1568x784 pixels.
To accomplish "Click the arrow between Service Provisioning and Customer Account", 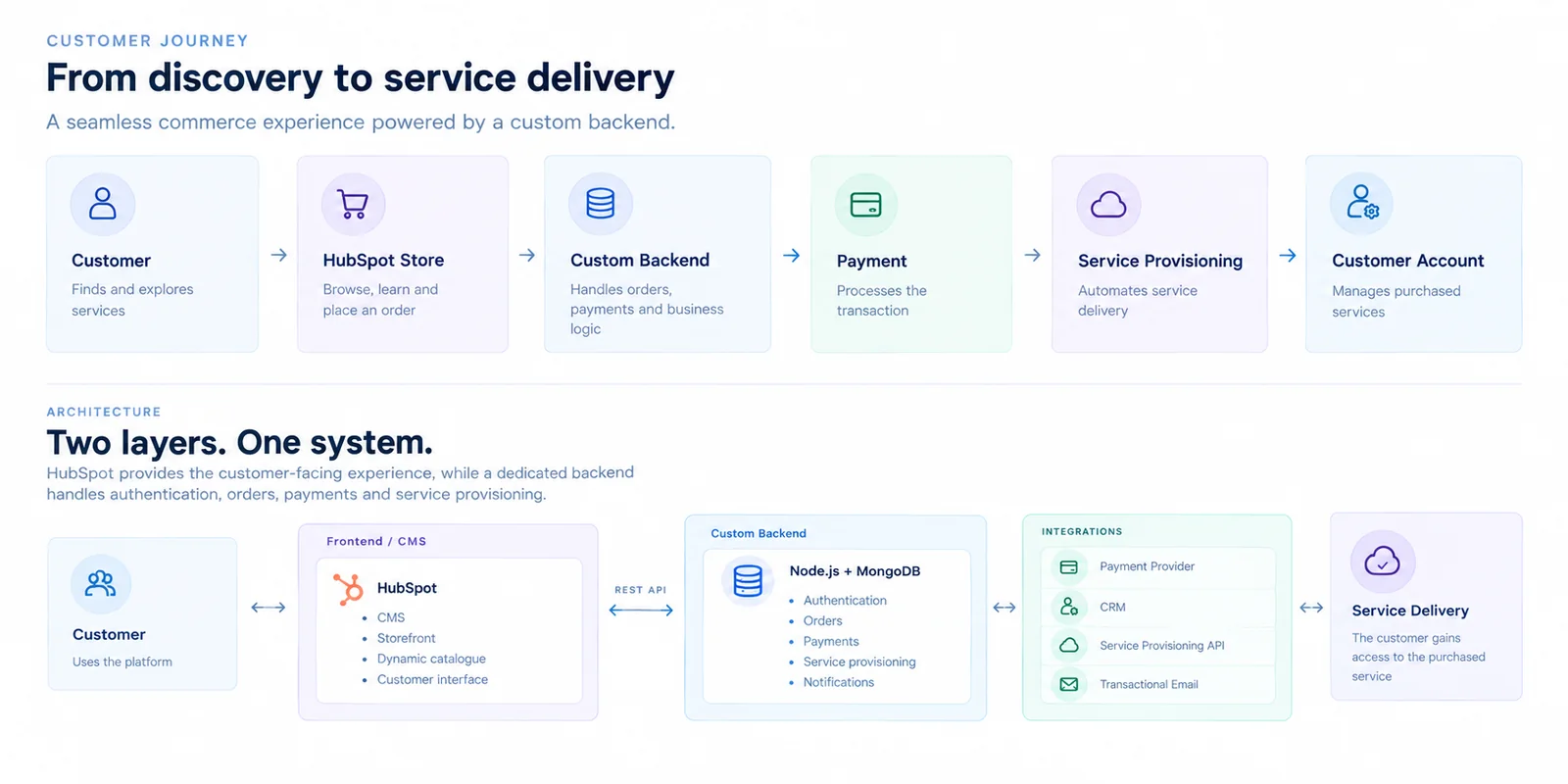I will [1288, 255].
